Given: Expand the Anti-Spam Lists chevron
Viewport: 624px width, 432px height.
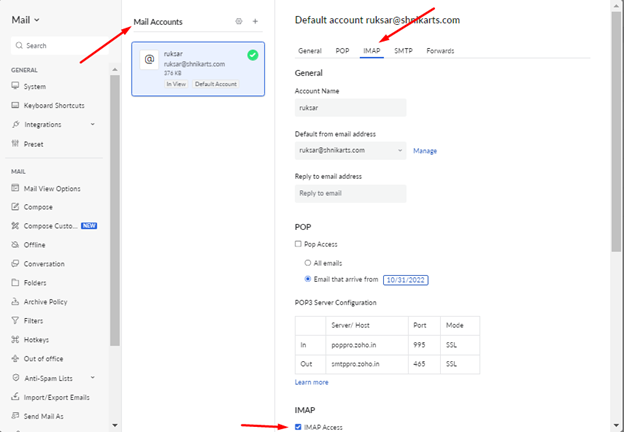Looking at the screenshot, I should coord(92,377).
